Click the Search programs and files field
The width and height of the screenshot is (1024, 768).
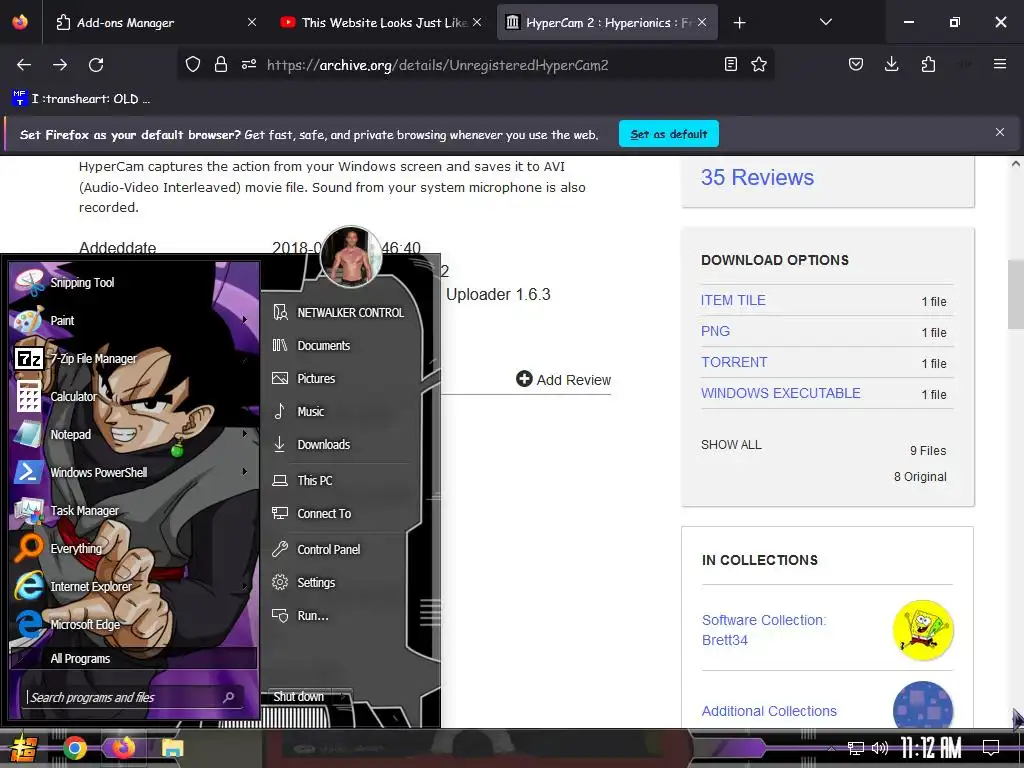(x=135, y=697)
